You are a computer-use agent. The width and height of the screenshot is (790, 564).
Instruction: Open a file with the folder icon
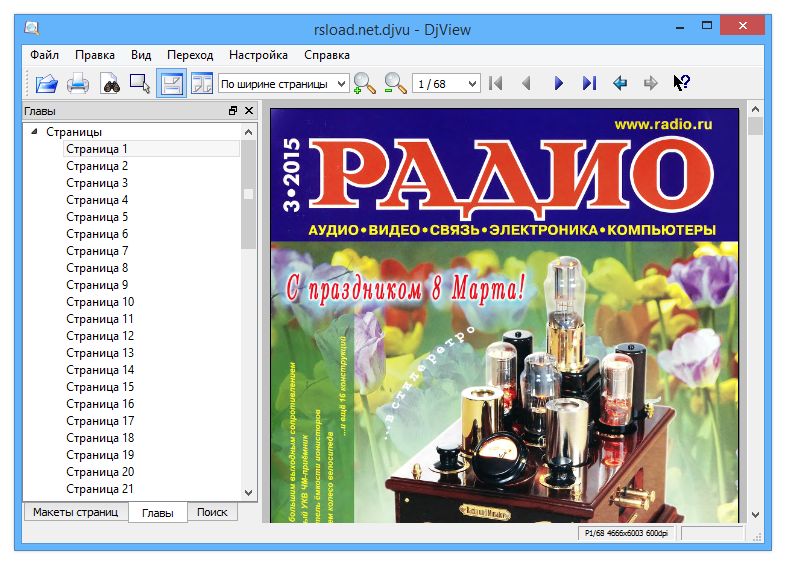pyautogui.click(x=47, y=83)
